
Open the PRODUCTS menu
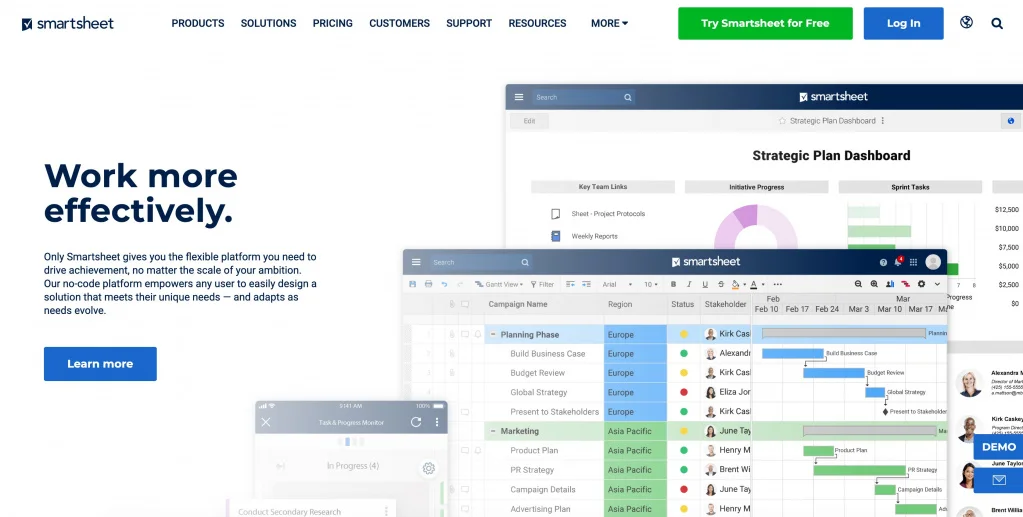click(198, 24)
